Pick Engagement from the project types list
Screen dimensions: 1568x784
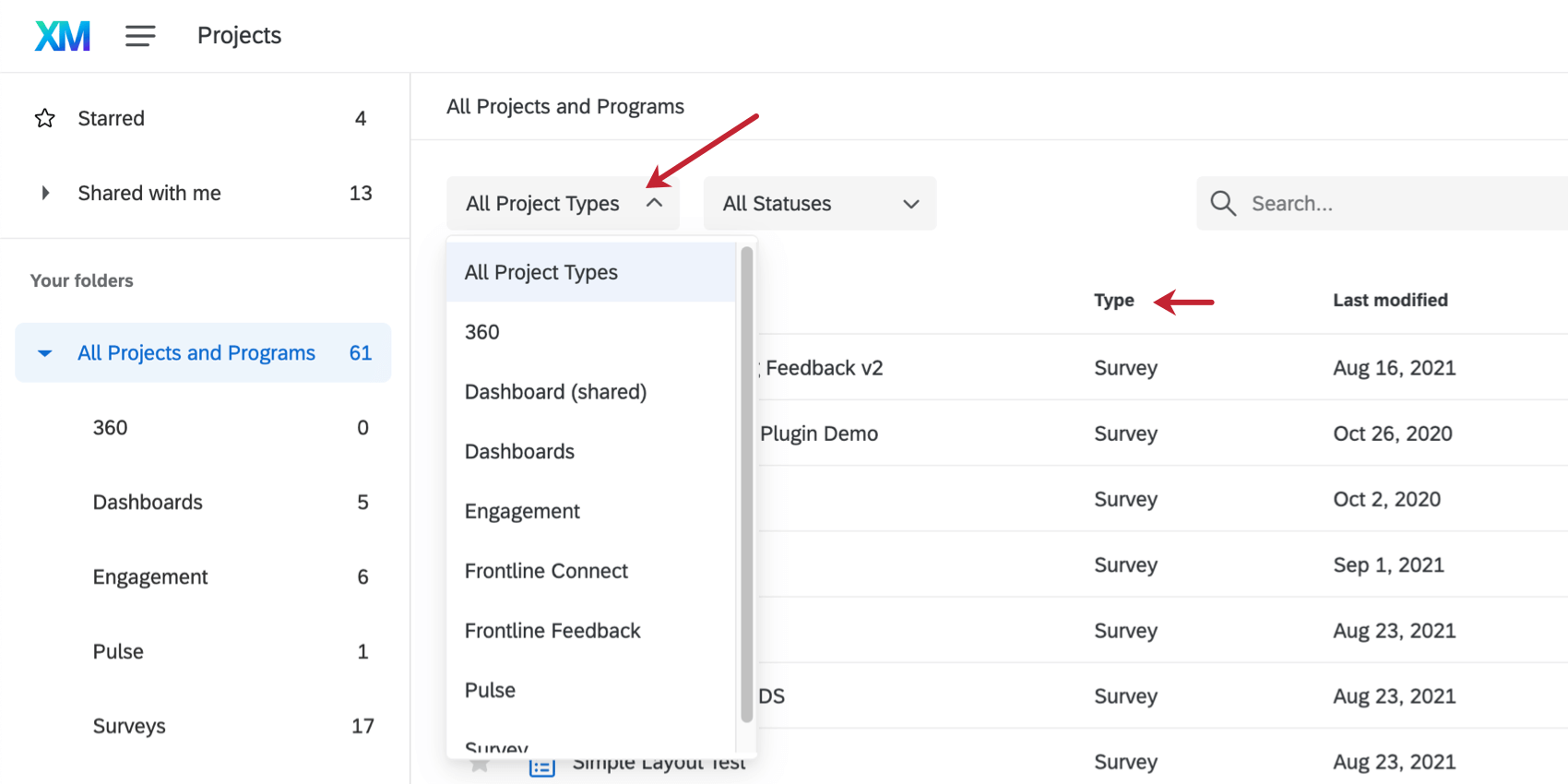[522, 511]
